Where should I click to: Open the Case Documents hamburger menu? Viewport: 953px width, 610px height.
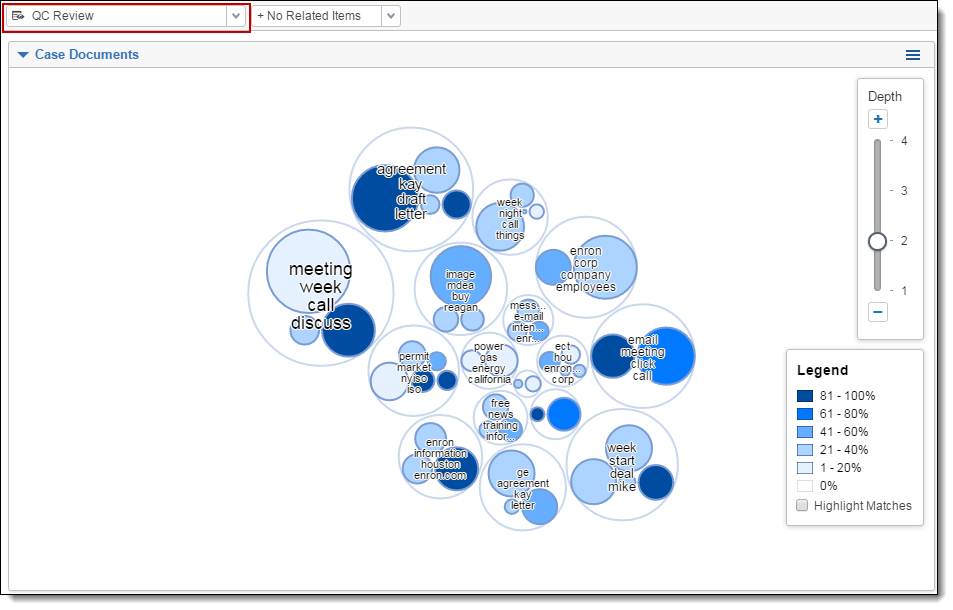(x=912, y=55)
